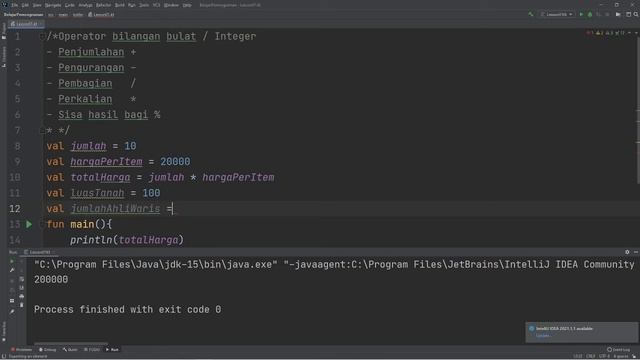Collapse the comment block at line 1
The height and width of the screenshot is (360, 640).
click(42, 37)
